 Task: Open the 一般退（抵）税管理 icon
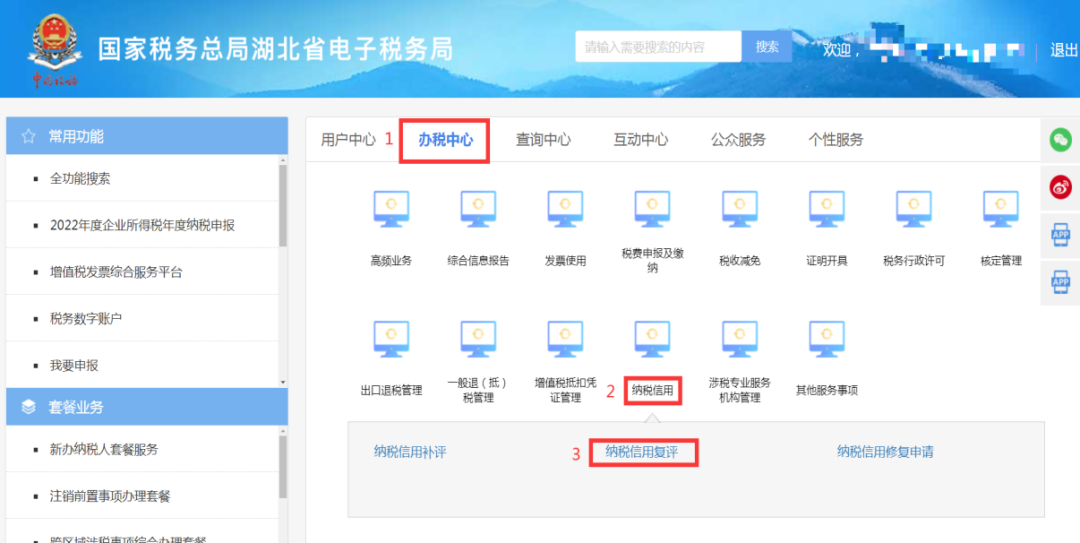click(478, 339)
